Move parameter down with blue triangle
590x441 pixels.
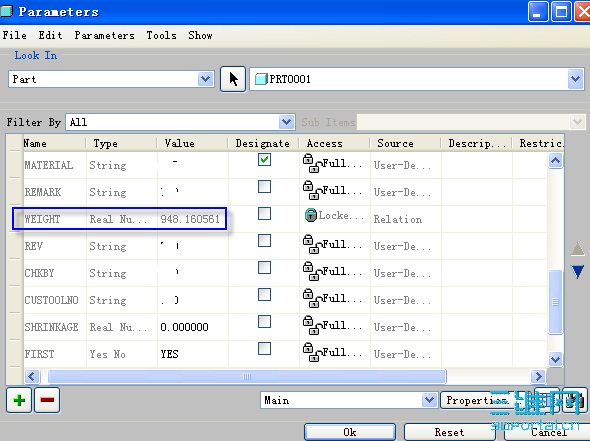(578, 272)
